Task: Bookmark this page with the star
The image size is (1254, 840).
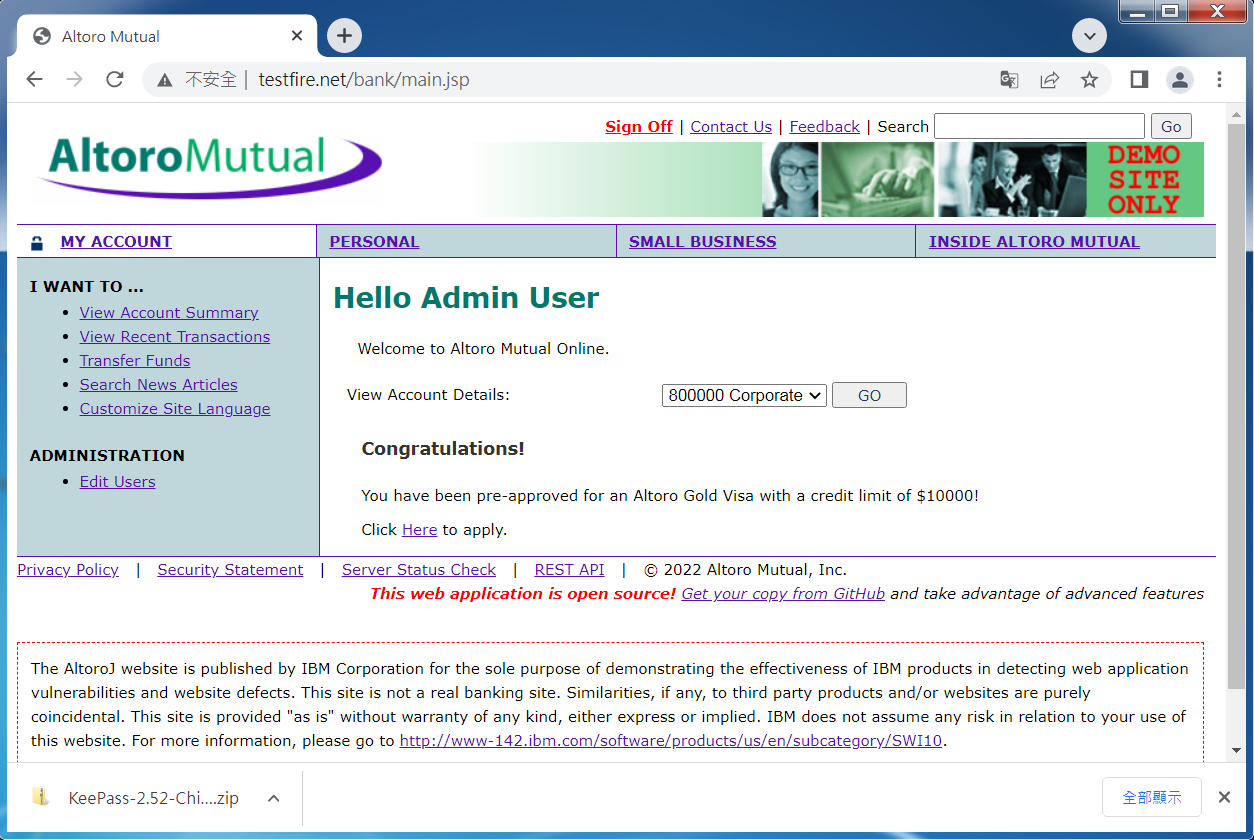Action: [x=1089, y=80]
